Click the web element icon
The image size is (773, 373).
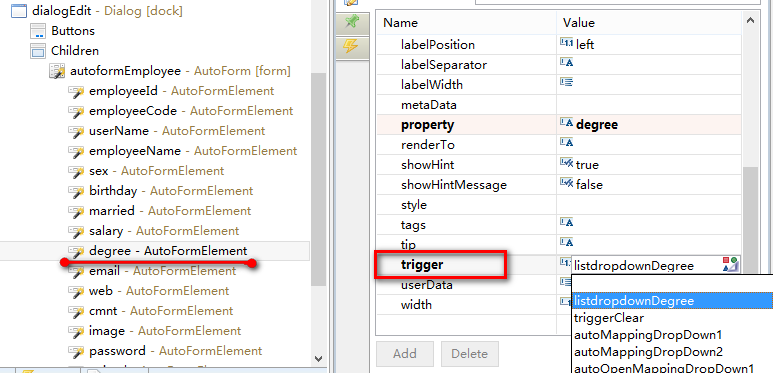point(76,291)
